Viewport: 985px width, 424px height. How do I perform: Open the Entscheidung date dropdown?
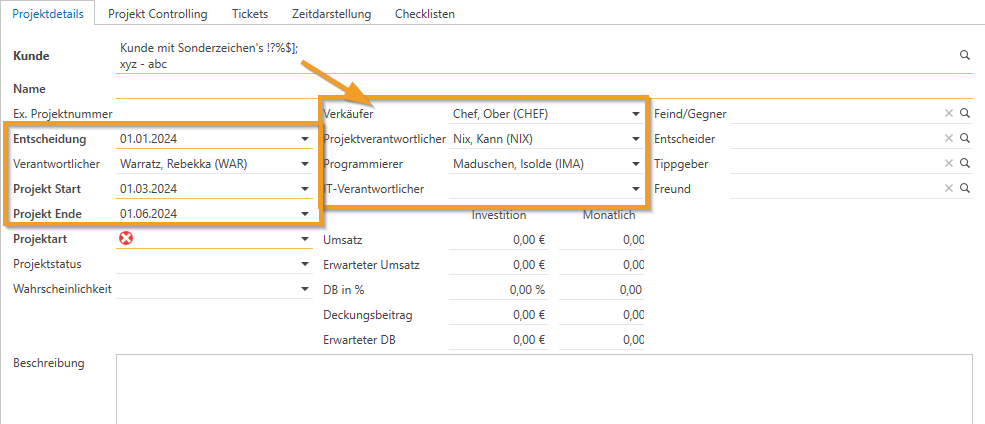(x=305, y=139)
